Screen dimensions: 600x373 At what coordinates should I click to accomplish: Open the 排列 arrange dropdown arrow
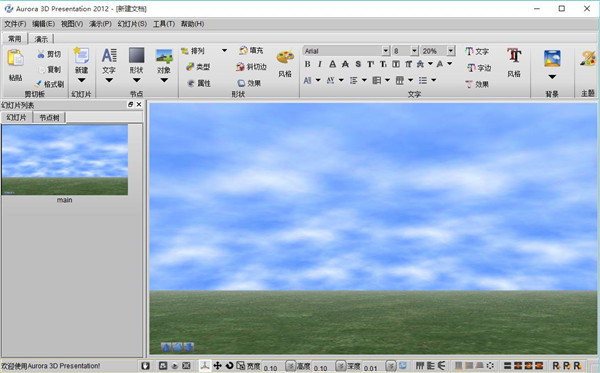[225, 50]
